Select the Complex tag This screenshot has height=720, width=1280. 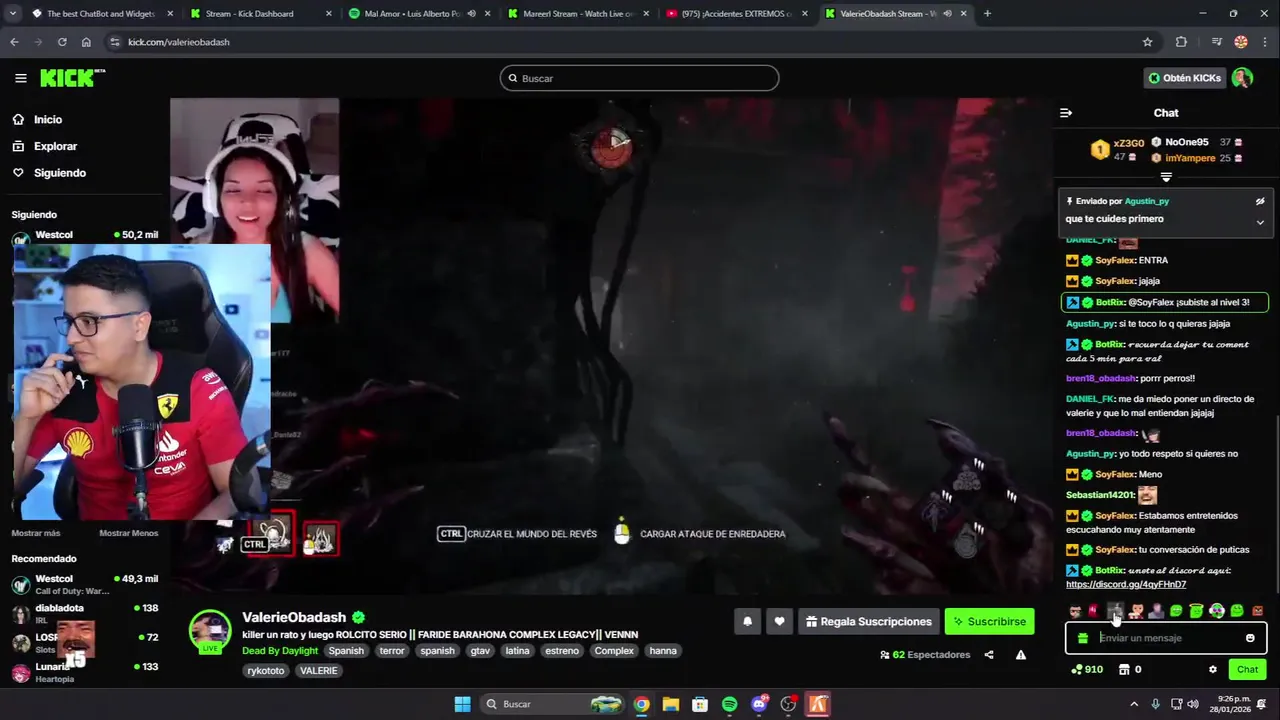pyautogui.click(x=614, y=651)
